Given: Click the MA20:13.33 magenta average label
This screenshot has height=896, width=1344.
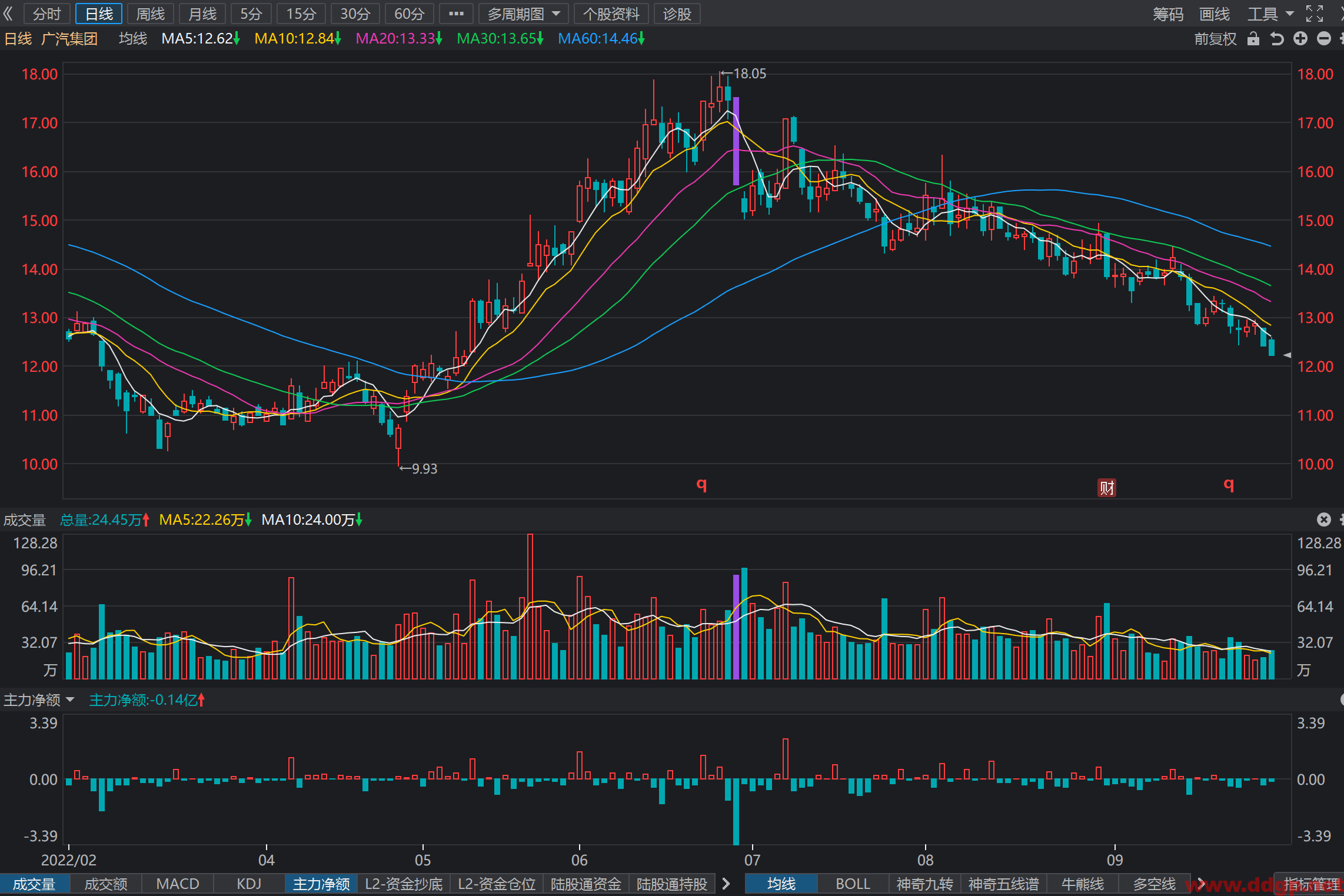Looking at the screenshot, I should [399, 39].
